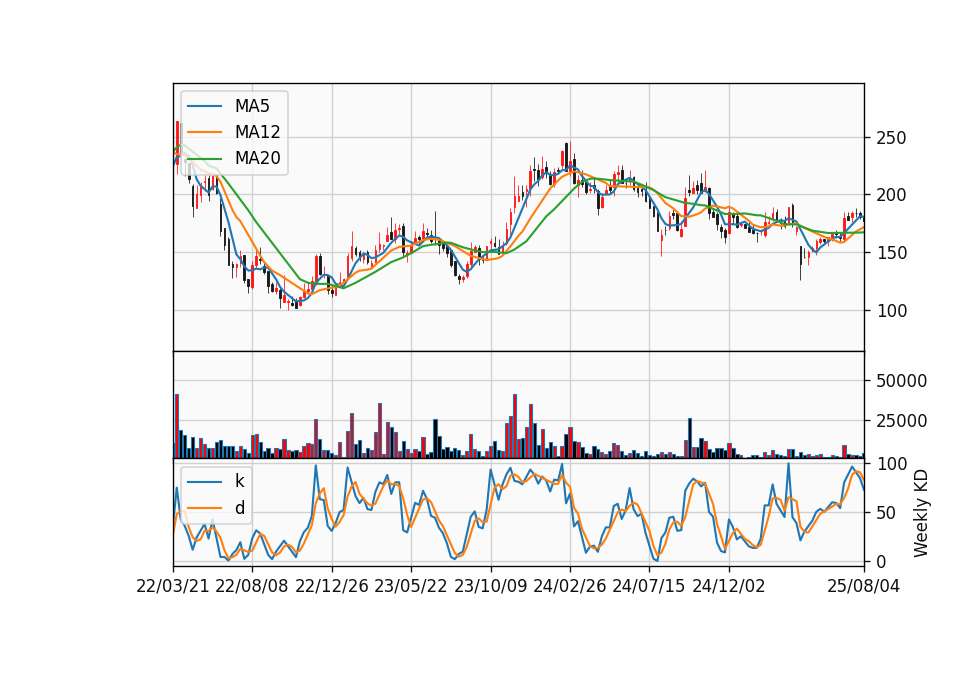960x690 pixels.
Task: Click the Weekly KD axis title
Action: click(x=921, y=513)
